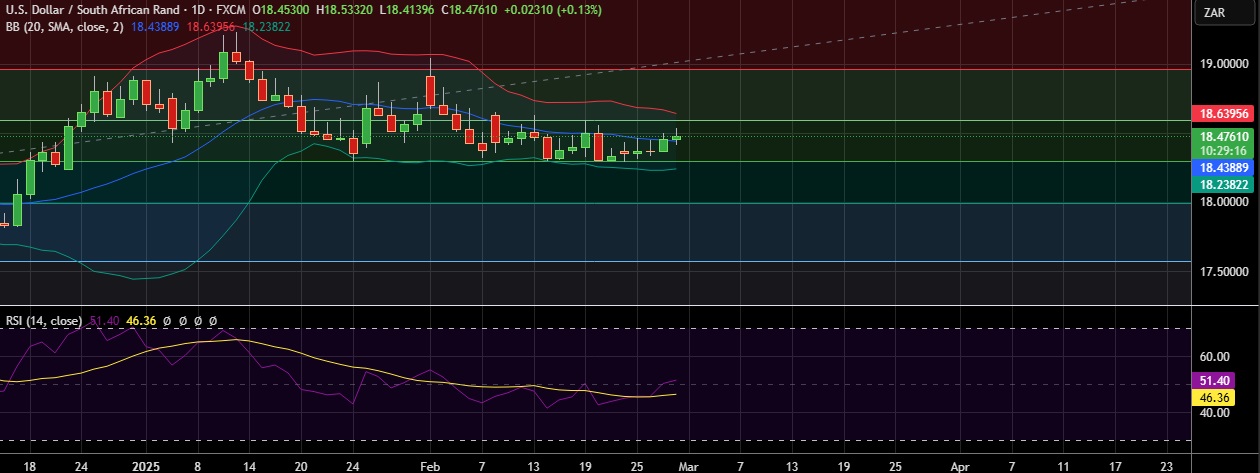Click the 18.00000 price scale value
The width and height of the screenshot is (1260, 473).
point(1224,202)
